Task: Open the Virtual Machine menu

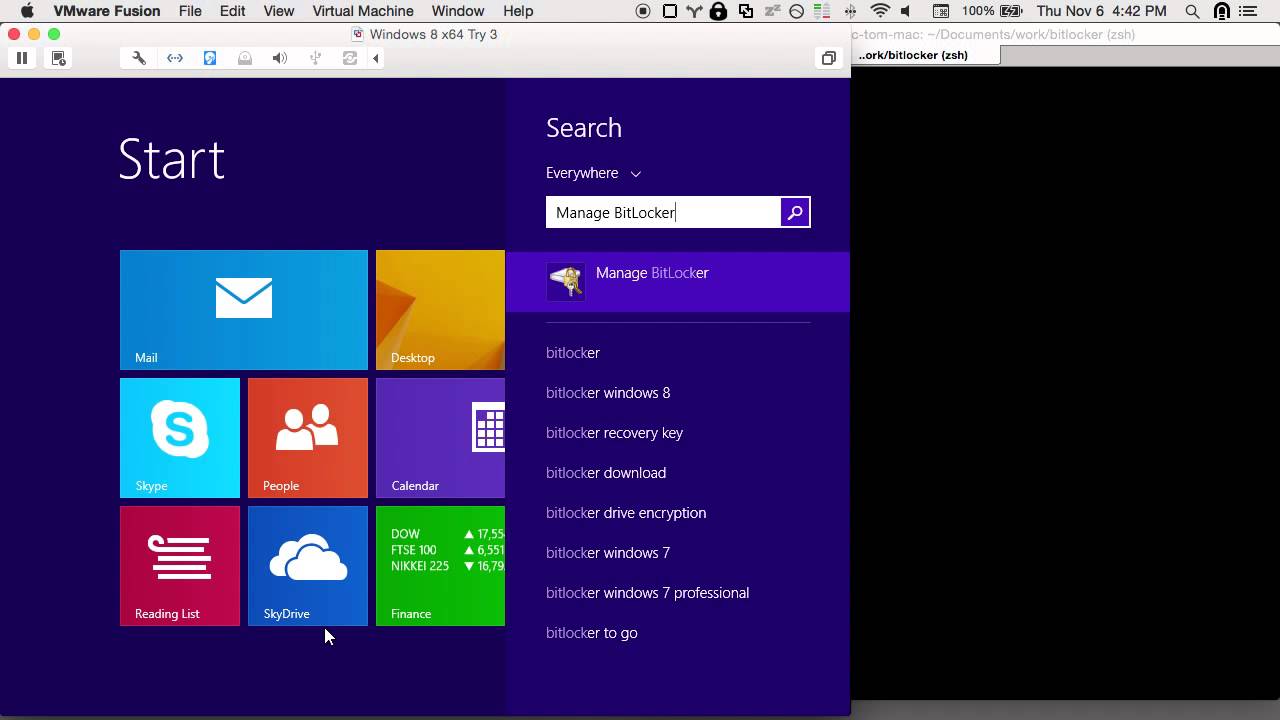Action: point(363,11)
